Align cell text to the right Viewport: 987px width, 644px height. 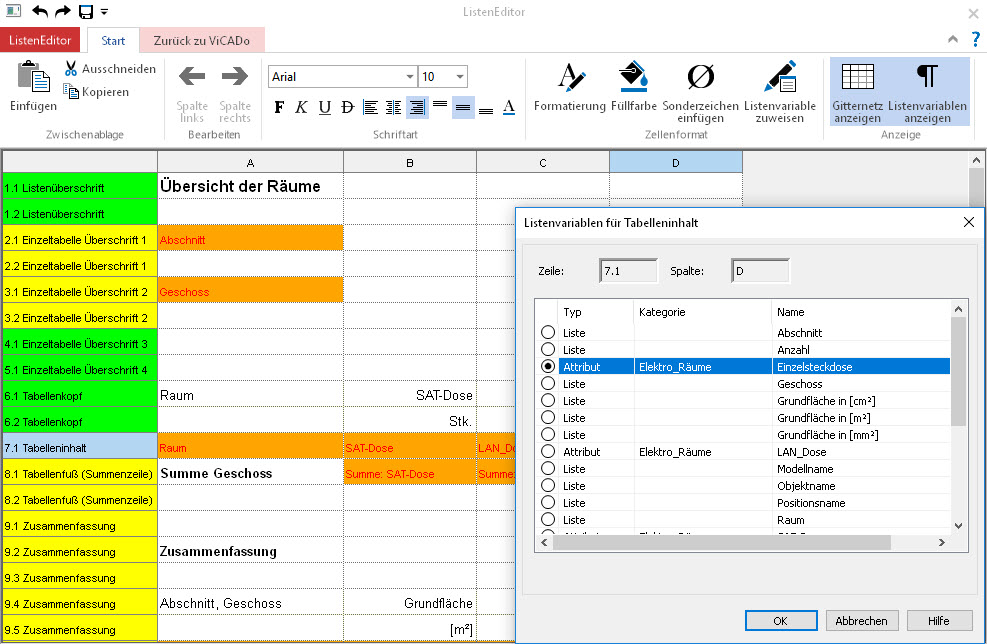[x=417, y=108]
